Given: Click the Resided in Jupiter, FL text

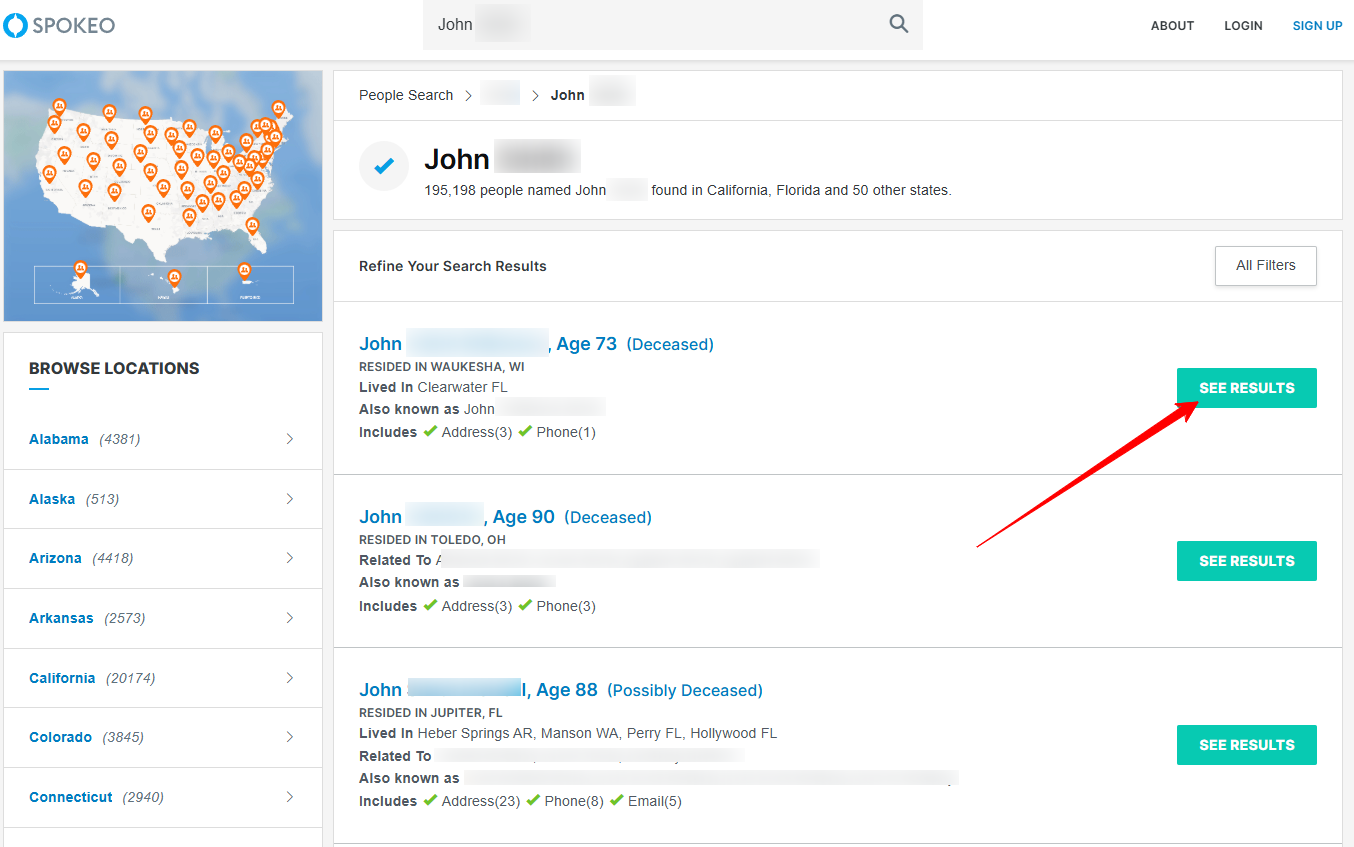Looking at the screenshot, I should coord(431,713).
